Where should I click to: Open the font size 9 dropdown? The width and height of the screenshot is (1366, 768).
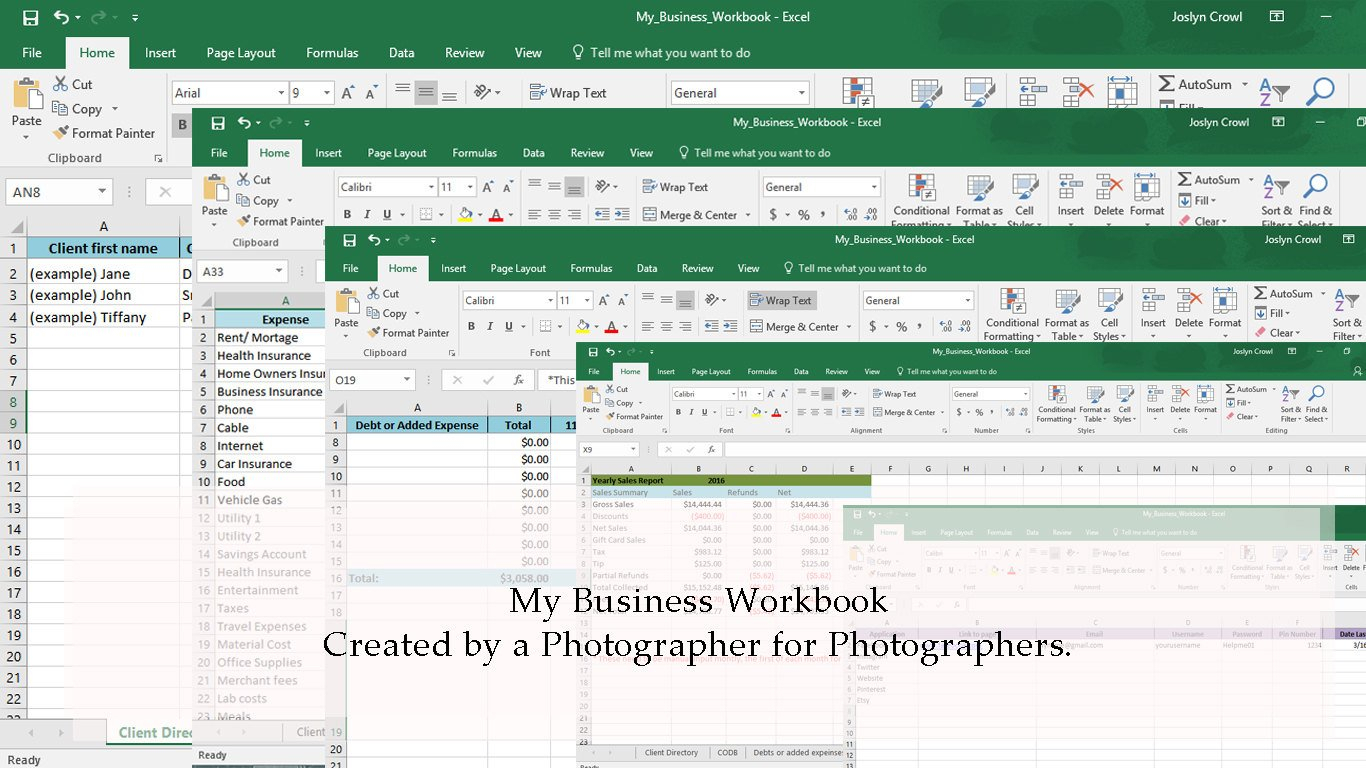click(326, 93)
